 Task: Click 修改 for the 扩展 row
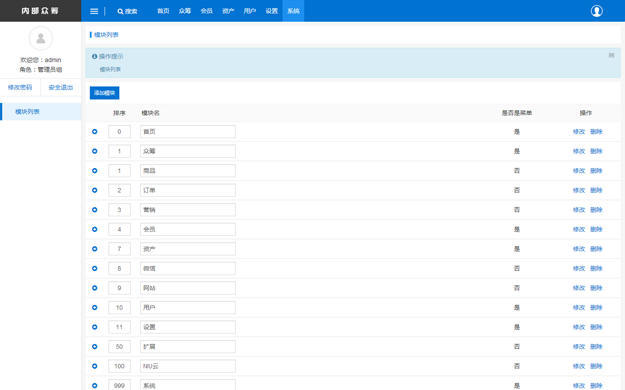click(579, 347)
